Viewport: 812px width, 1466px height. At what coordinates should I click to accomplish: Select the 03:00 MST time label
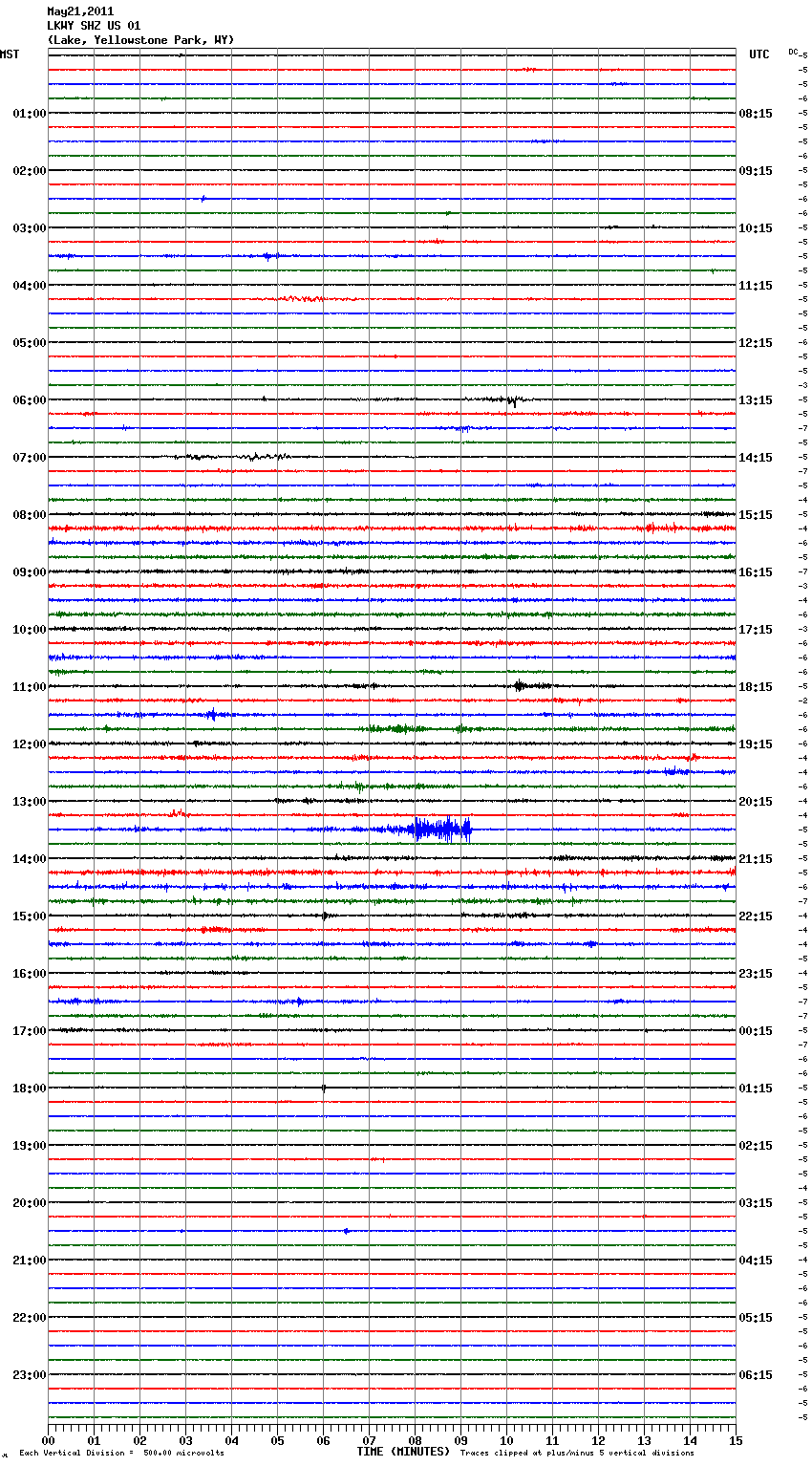pyautogui.click(x=29, y=228)
